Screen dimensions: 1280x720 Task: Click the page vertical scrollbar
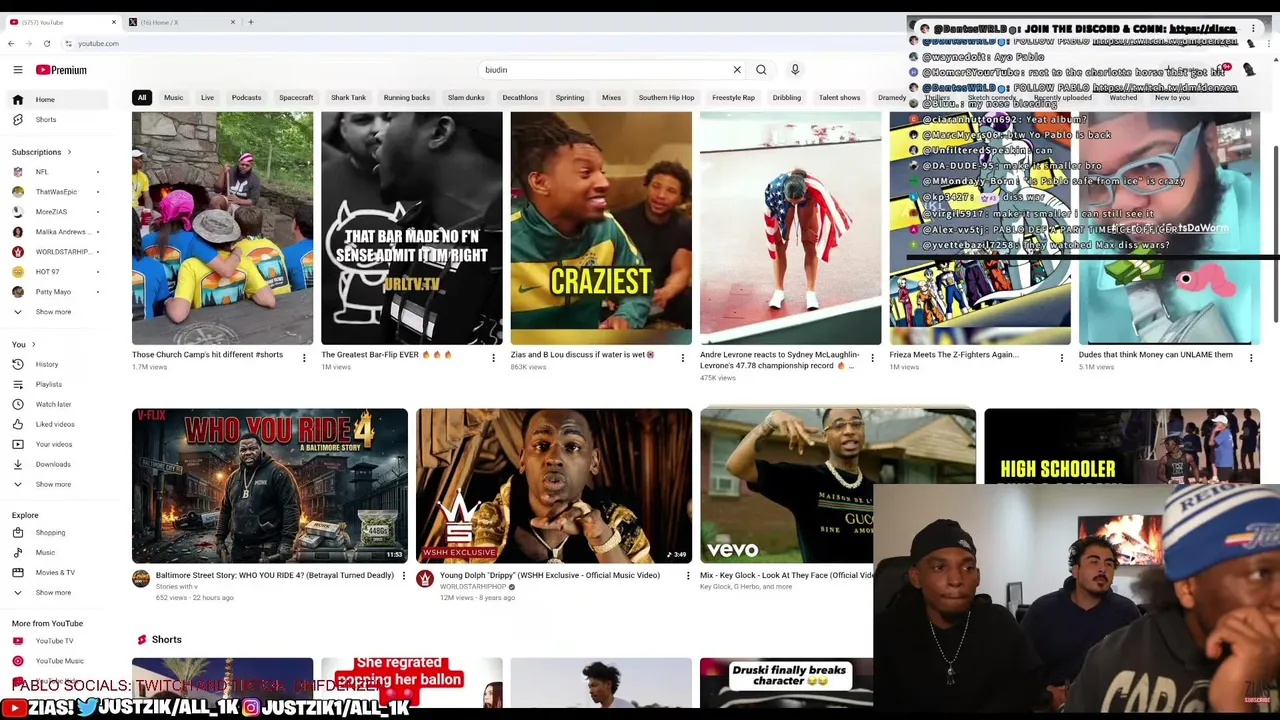pyautogui.click(x=1275, y=235)
